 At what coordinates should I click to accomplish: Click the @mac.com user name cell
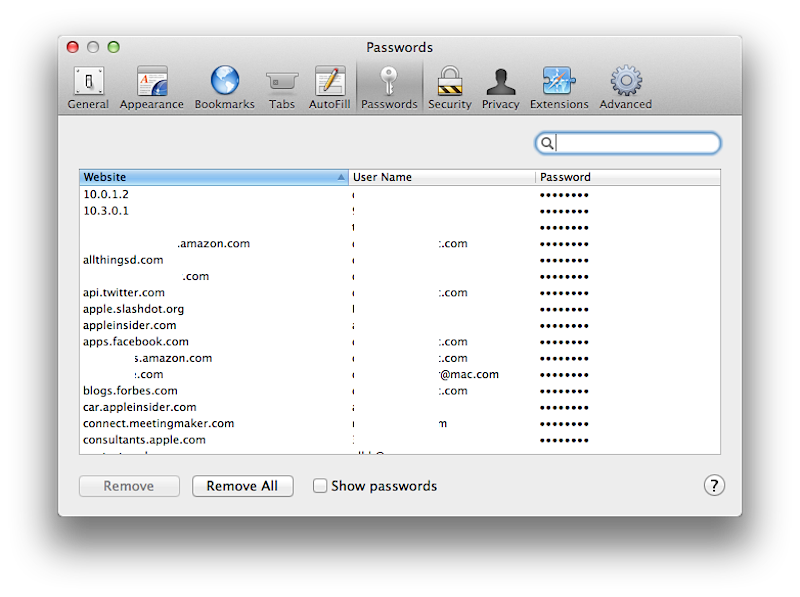tap(442, 374)
